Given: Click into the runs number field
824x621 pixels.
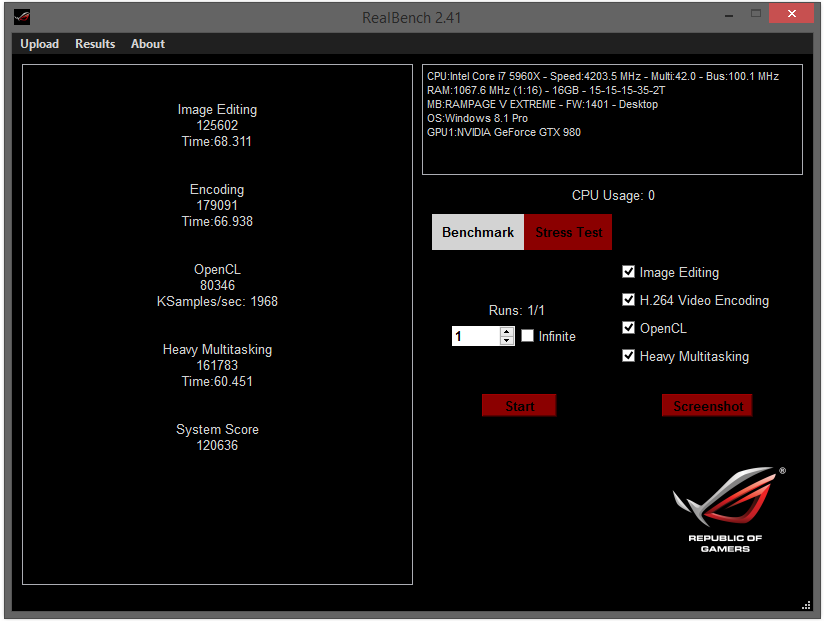Looking at the screenshot, I should (476, 336).
